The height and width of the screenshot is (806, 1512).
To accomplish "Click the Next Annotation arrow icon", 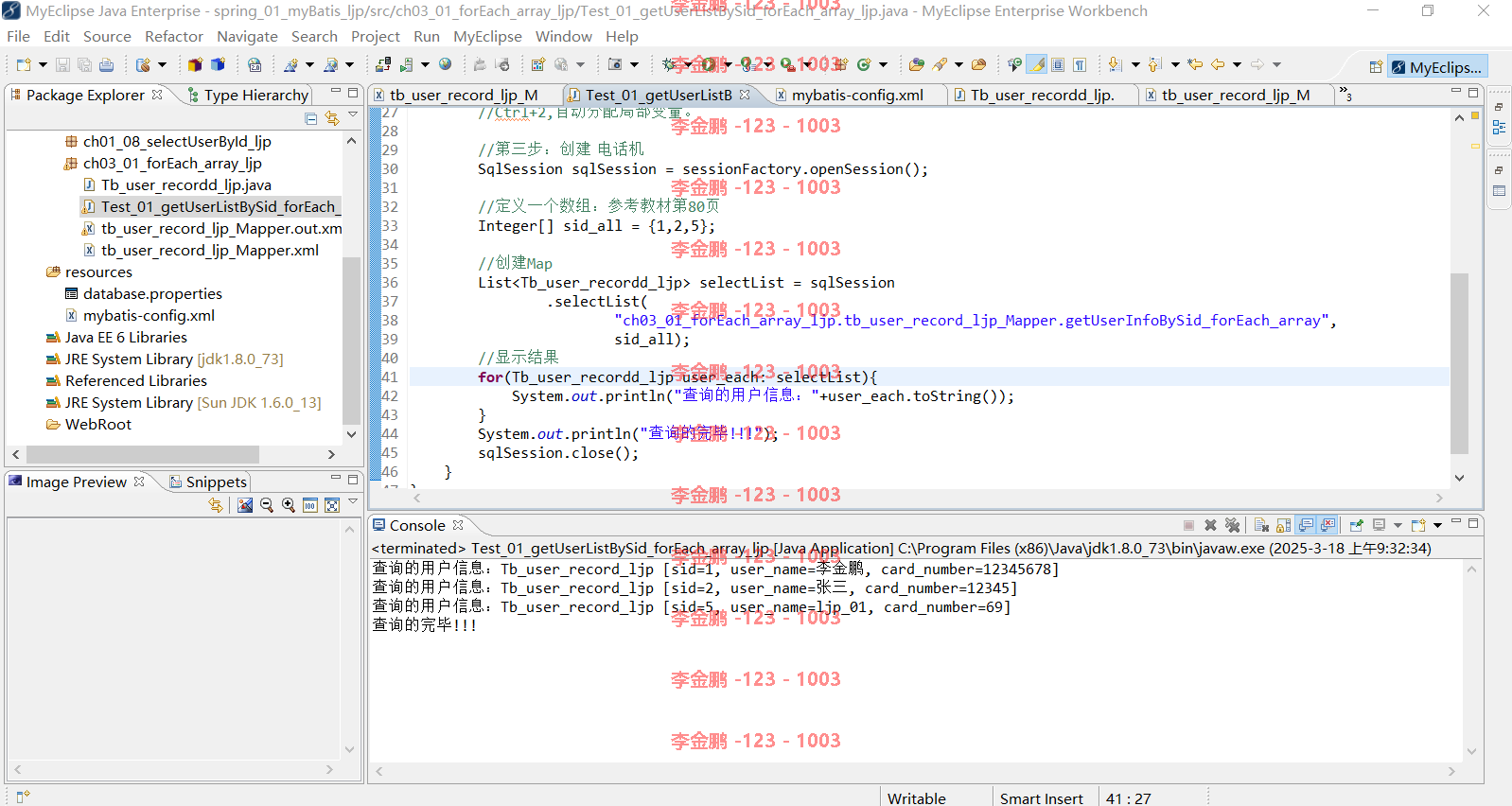I will coord(1116,64).
